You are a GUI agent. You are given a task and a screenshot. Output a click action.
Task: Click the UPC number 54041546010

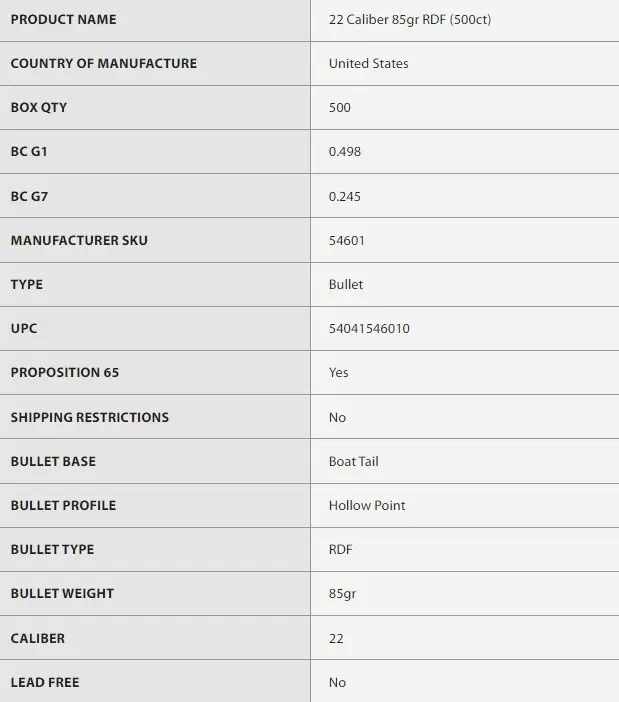click(x=369, y=328)
